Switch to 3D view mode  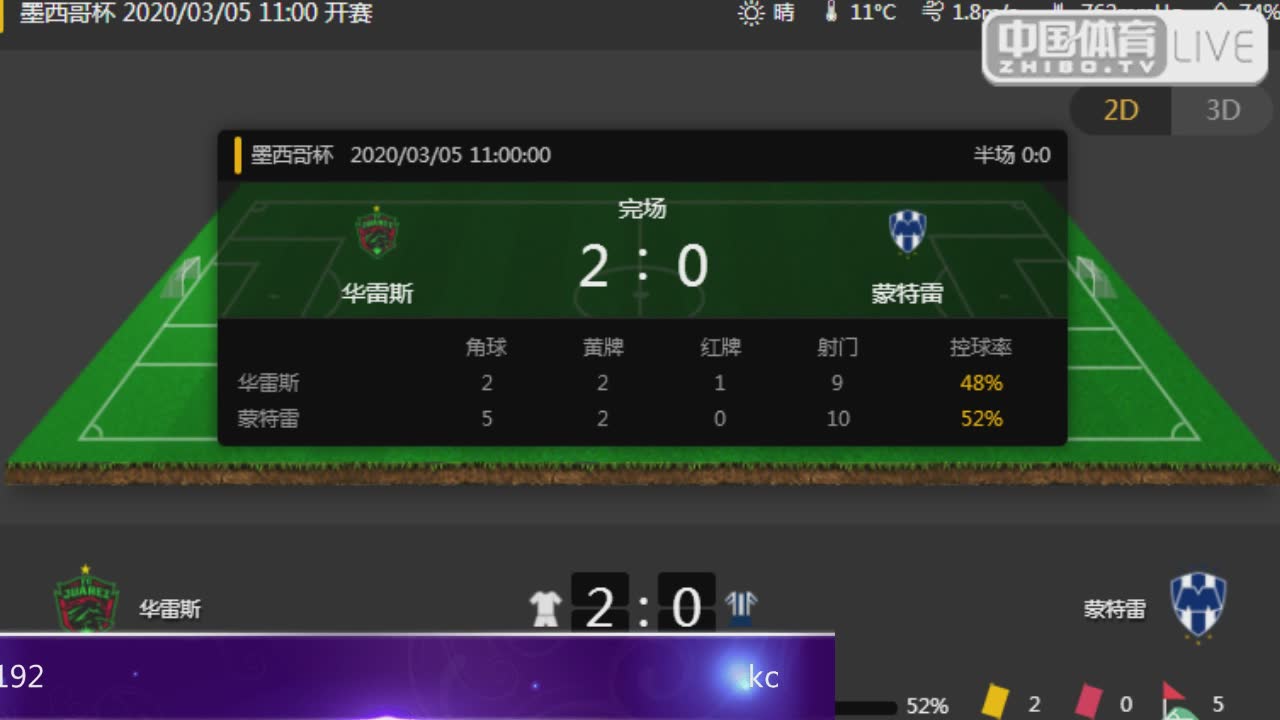pyautogui.click(x=1222, y=110)
